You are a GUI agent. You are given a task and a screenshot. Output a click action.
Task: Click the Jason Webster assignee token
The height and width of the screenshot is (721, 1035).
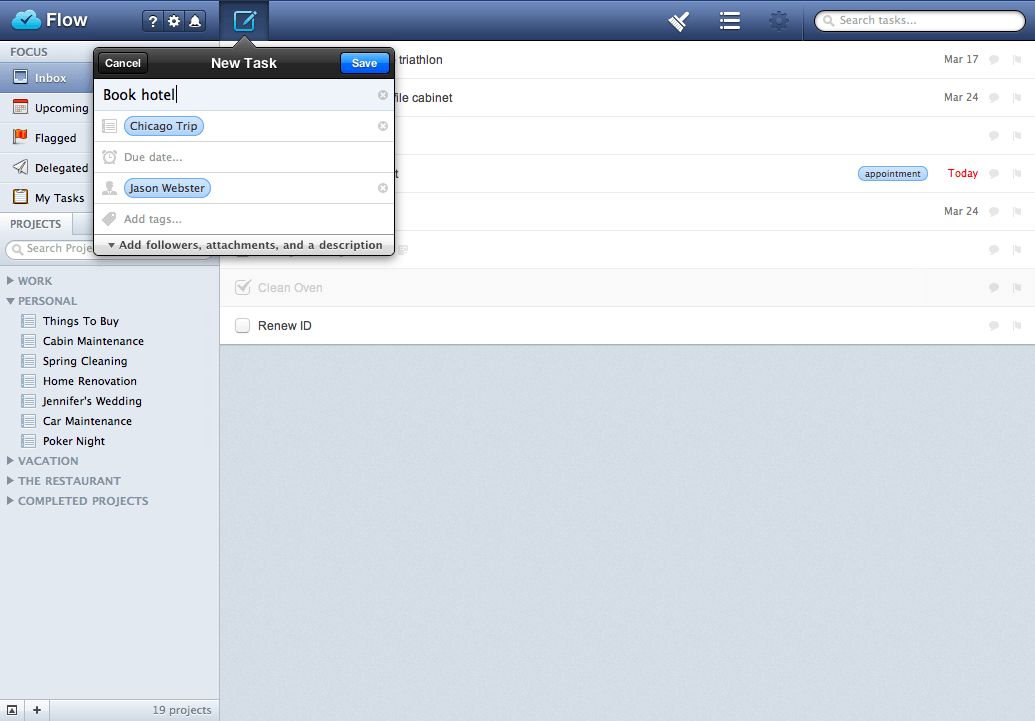coord(167,188)
